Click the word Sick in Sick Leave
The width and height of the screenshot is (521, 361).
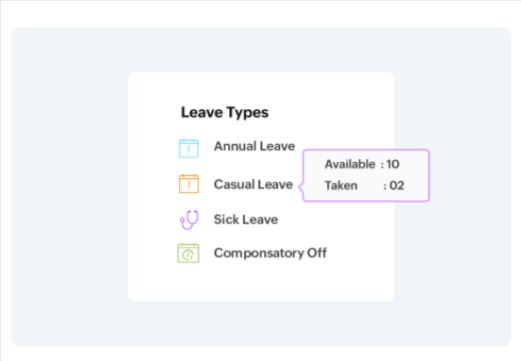point(226,219)
